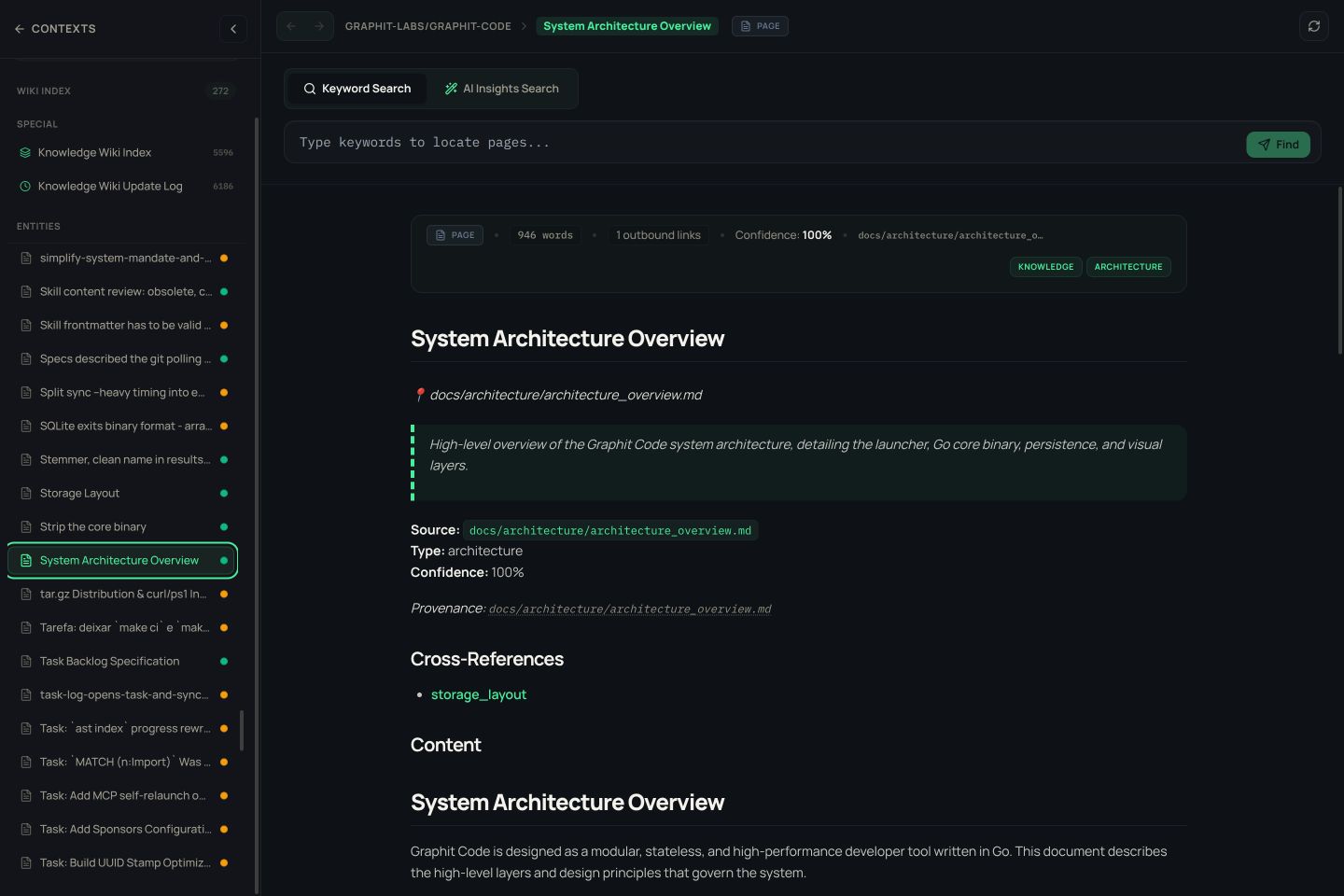Screen dimensions: 1344x896
Task: Click the Knowledge Wiki Update Log clock icon
Action: pos(25,186)
